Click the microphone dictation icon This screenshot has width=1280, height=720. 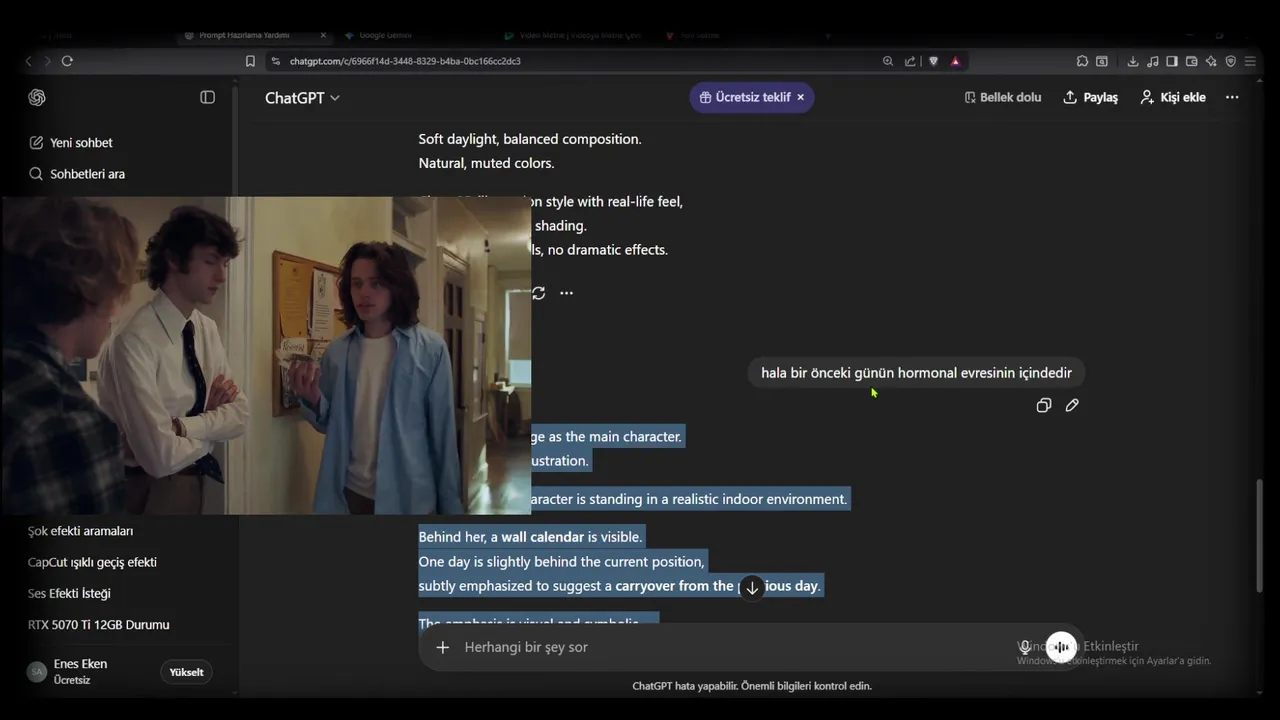[x=1024, y=647]
